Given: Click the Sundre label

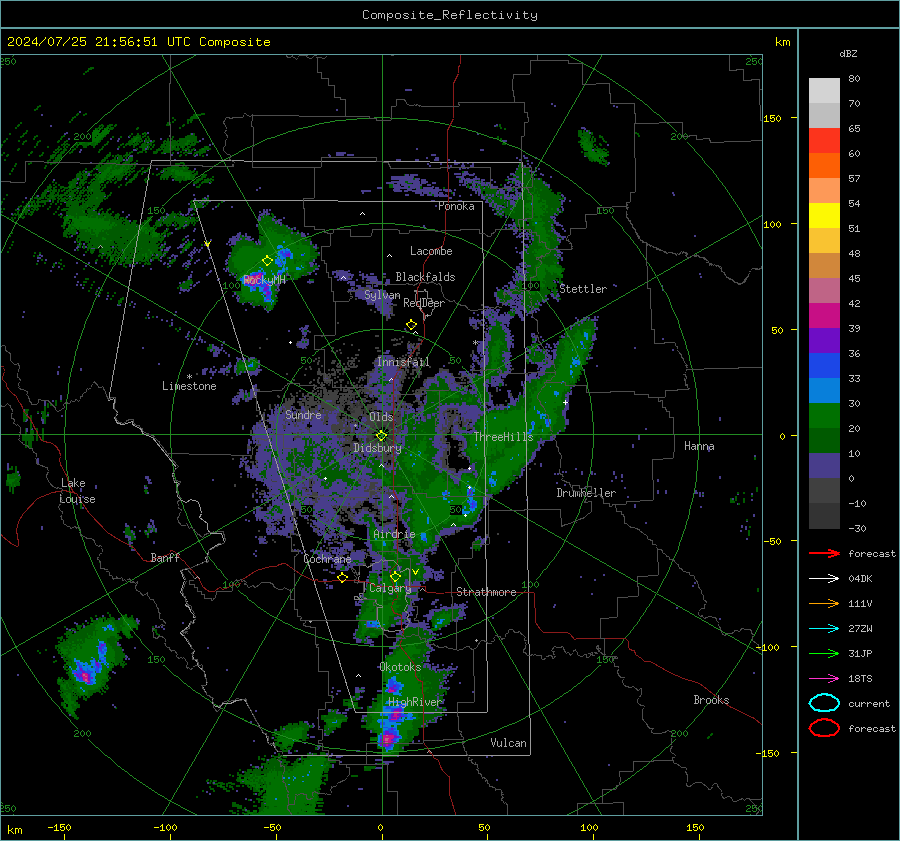Looking at the screenshot, I should pos(304,415).
